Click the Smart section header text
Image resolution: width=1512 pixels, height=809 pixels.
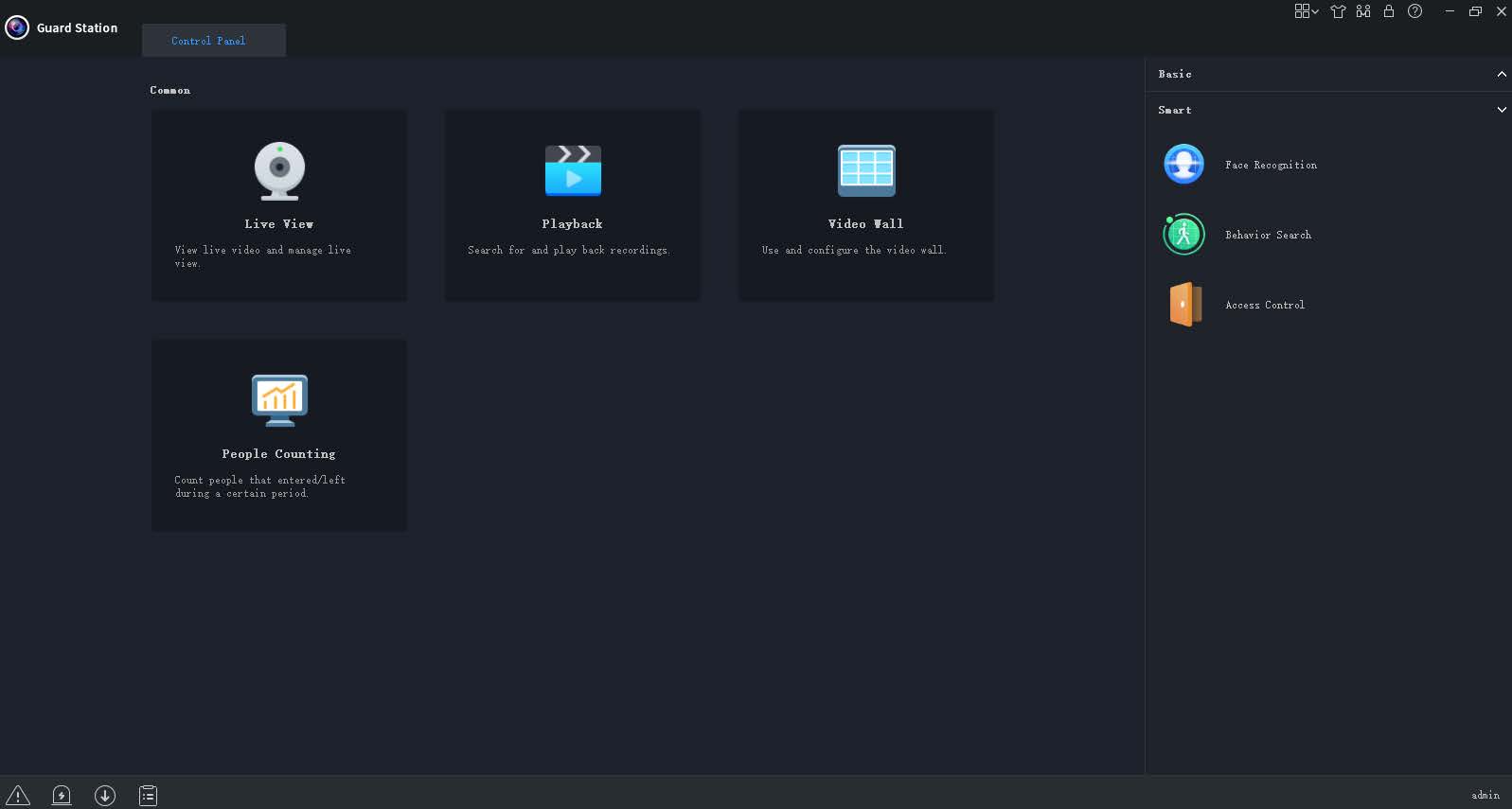click(1175, 110)
